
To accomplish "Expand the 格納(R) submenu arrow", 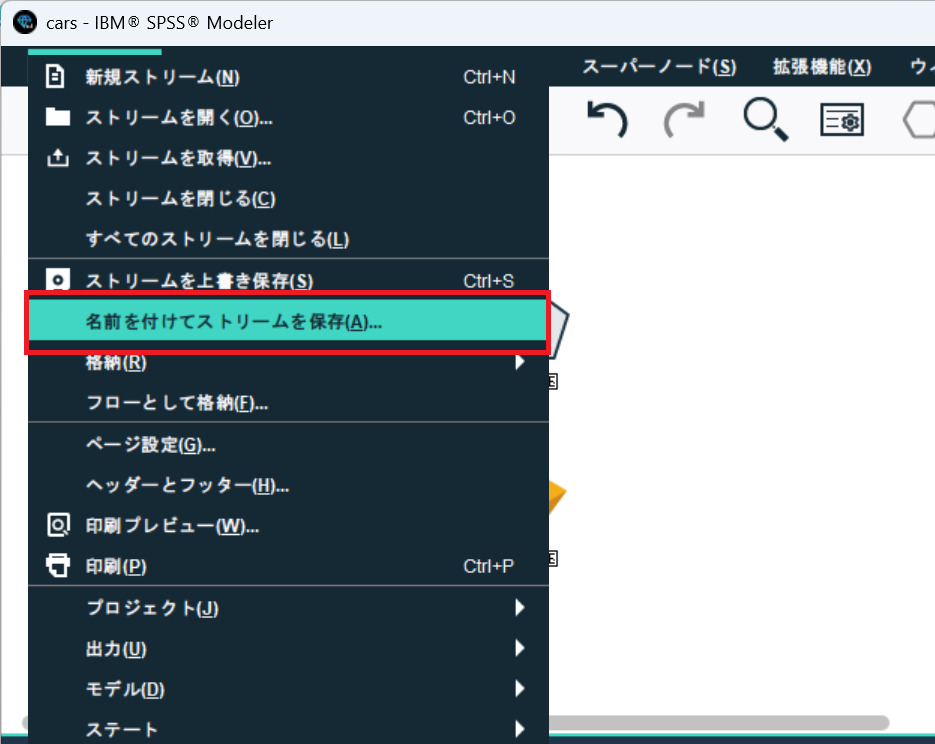I will [x=521, y=363].
